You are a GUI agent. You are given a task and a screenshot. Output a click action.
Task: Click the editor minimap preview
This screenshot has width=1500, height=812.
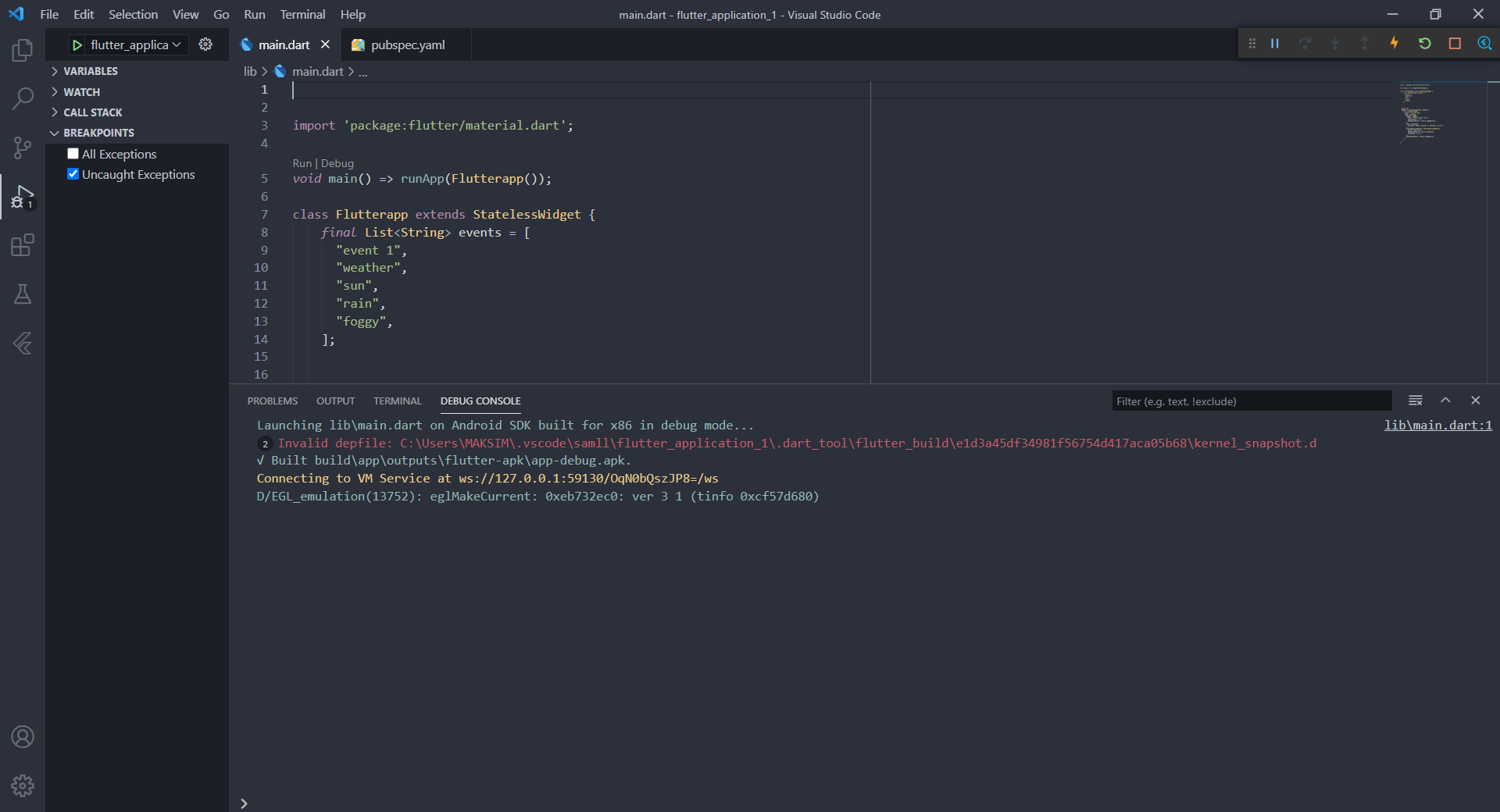point(1442,113)
